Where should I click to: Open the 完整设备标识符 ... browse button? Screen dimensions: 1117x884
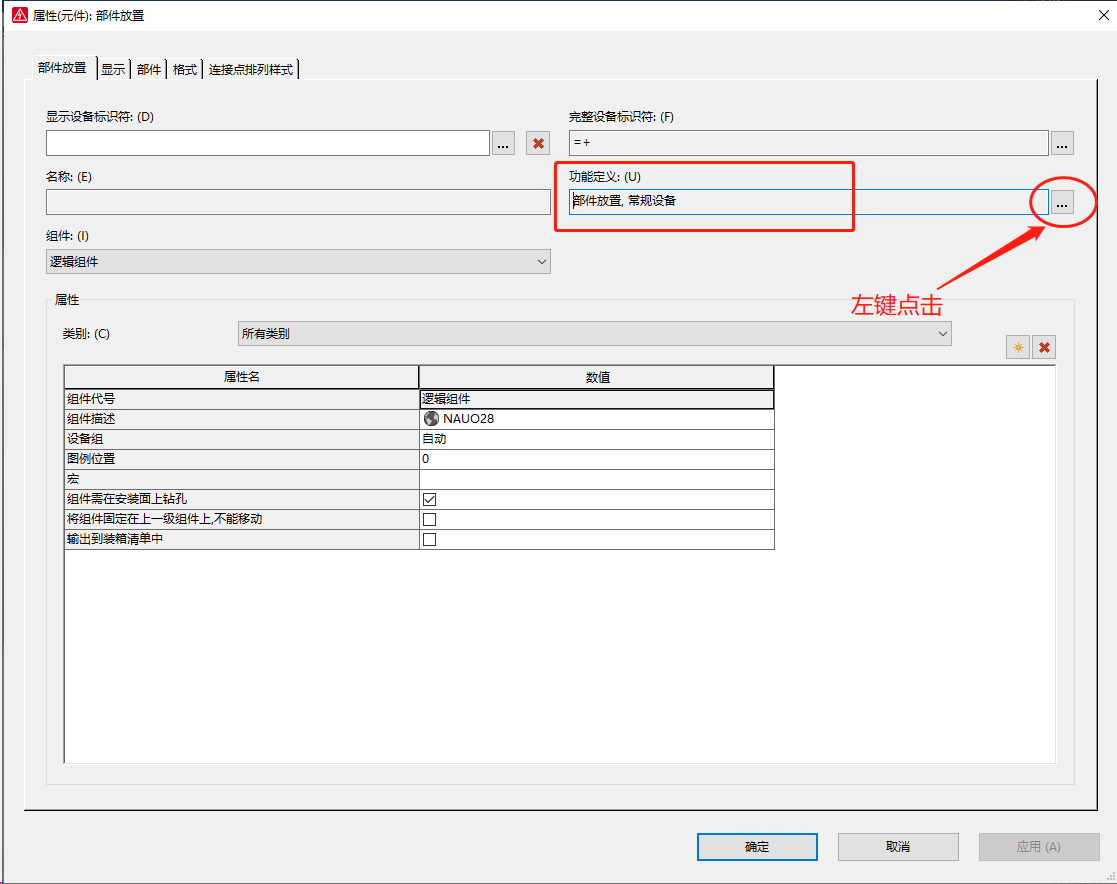coord(1061,143)
